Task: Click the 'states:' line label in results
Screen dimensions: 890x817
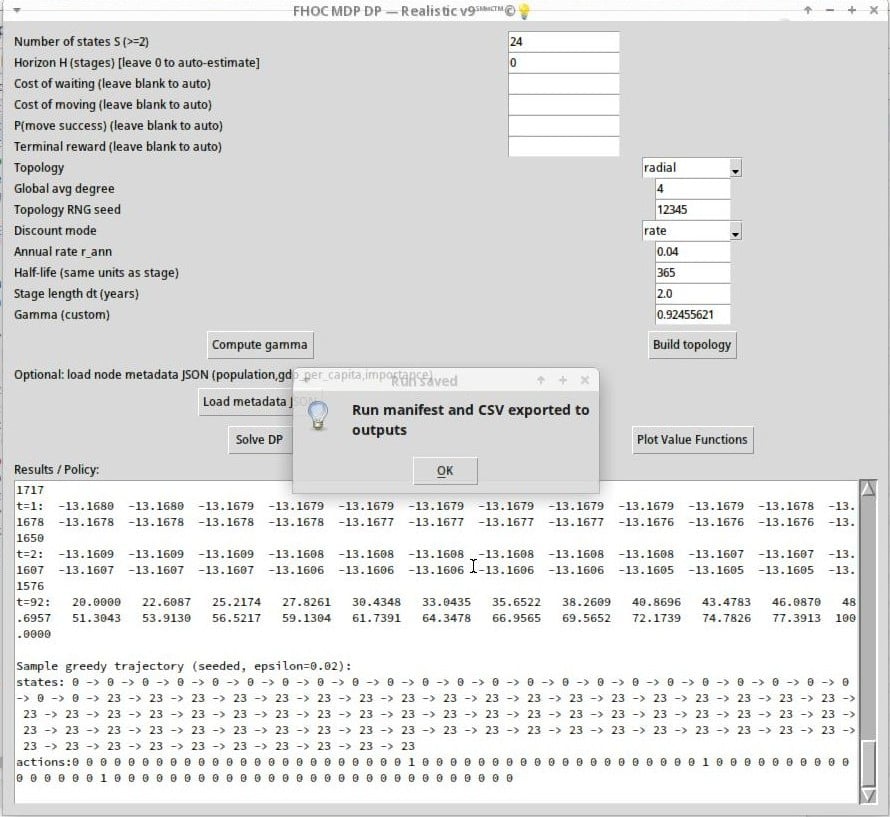Action: click(40, 682)
